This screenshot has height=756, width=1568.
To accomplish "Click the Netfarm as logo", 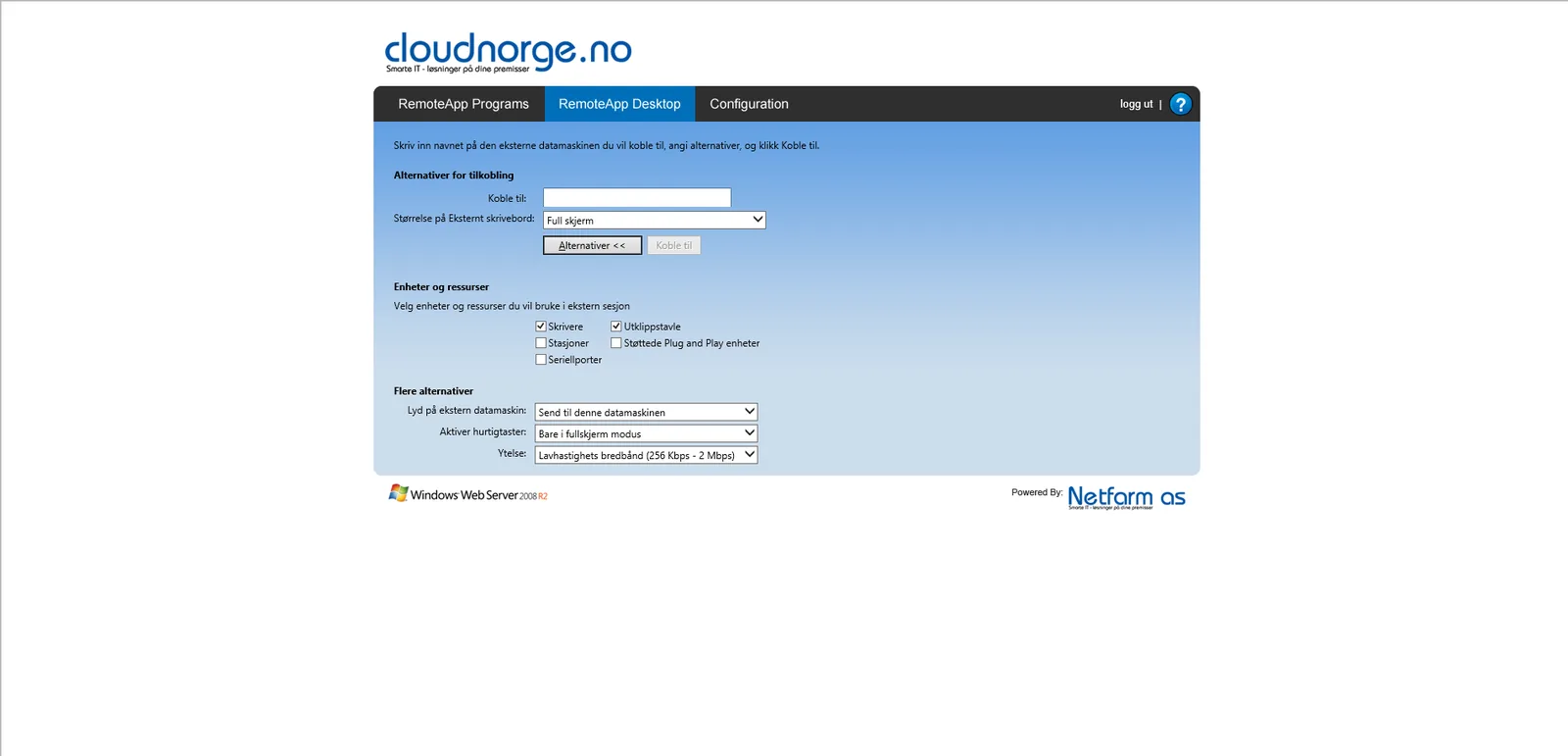I will click(x=1126, y=497).
